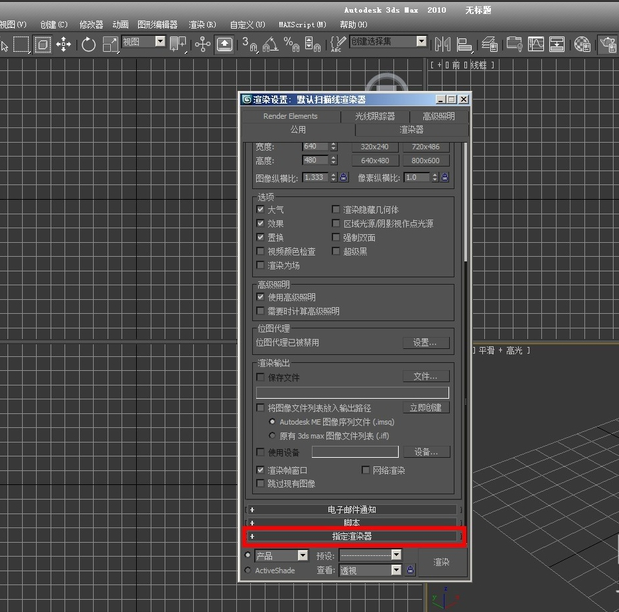
Task: Switch to the Render Elements tab
Action: [x=291, y=116]
